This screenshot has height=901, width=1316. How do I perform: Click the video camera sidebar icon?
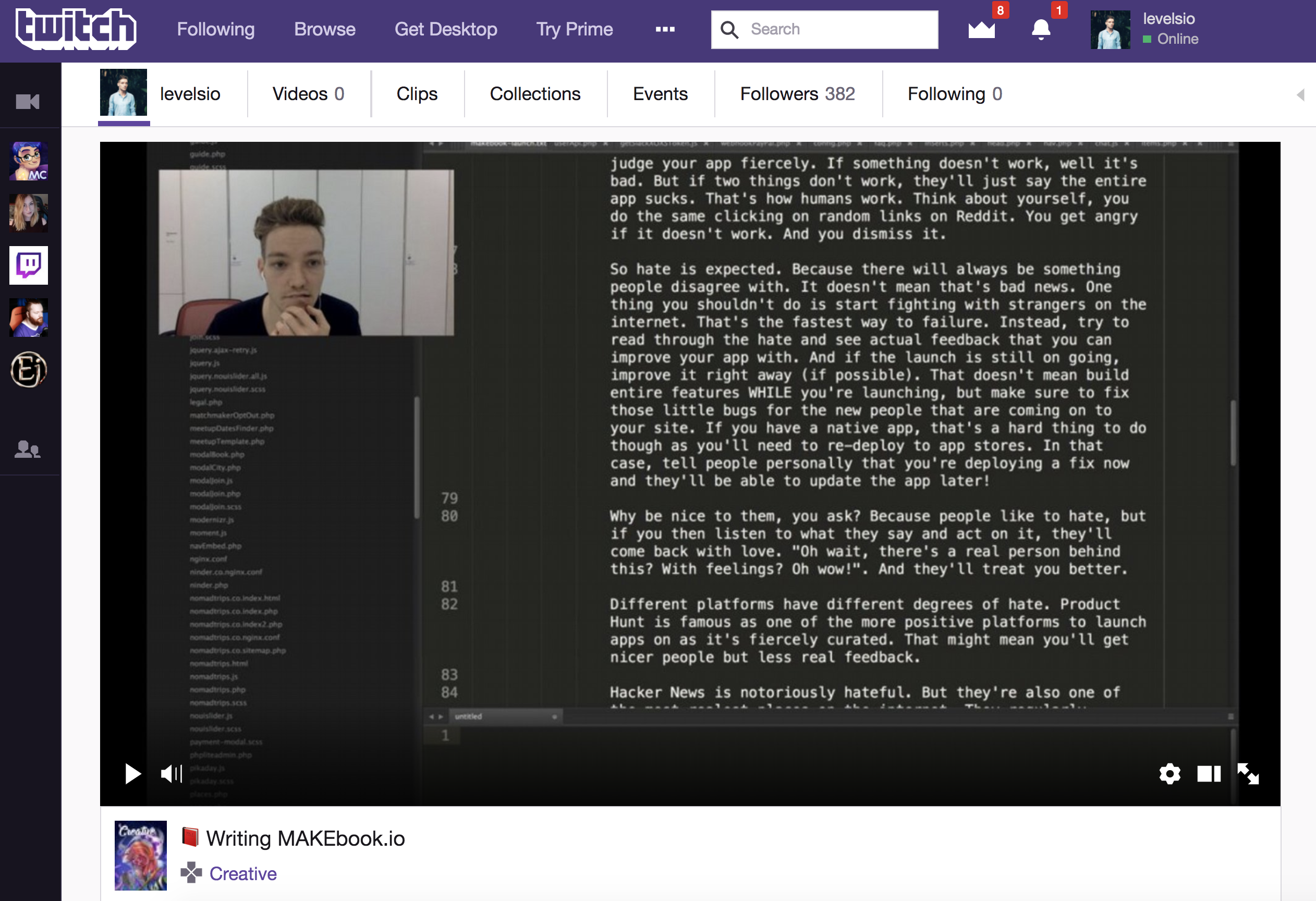27,102
